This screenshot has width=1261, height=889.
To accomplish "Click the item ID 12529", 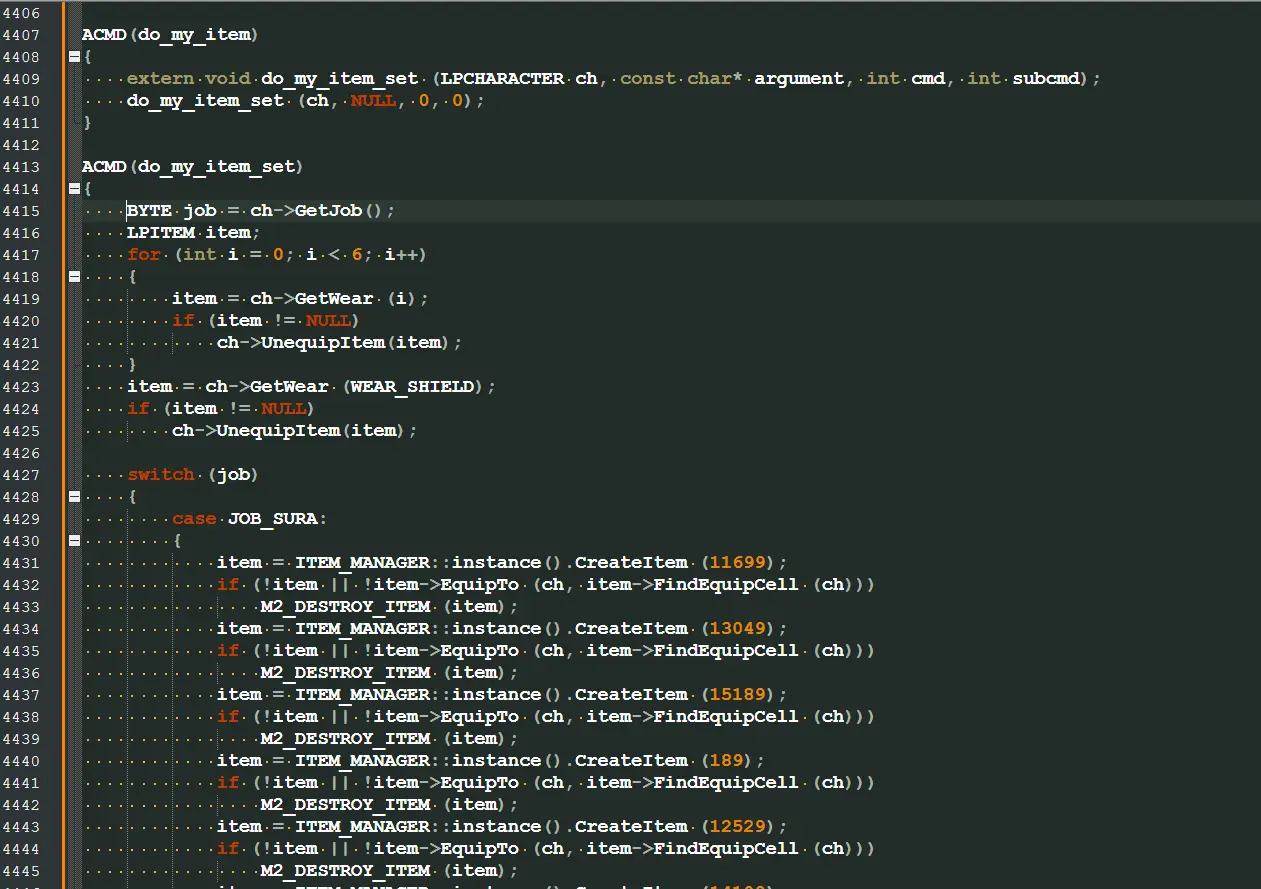I will 738,827.
